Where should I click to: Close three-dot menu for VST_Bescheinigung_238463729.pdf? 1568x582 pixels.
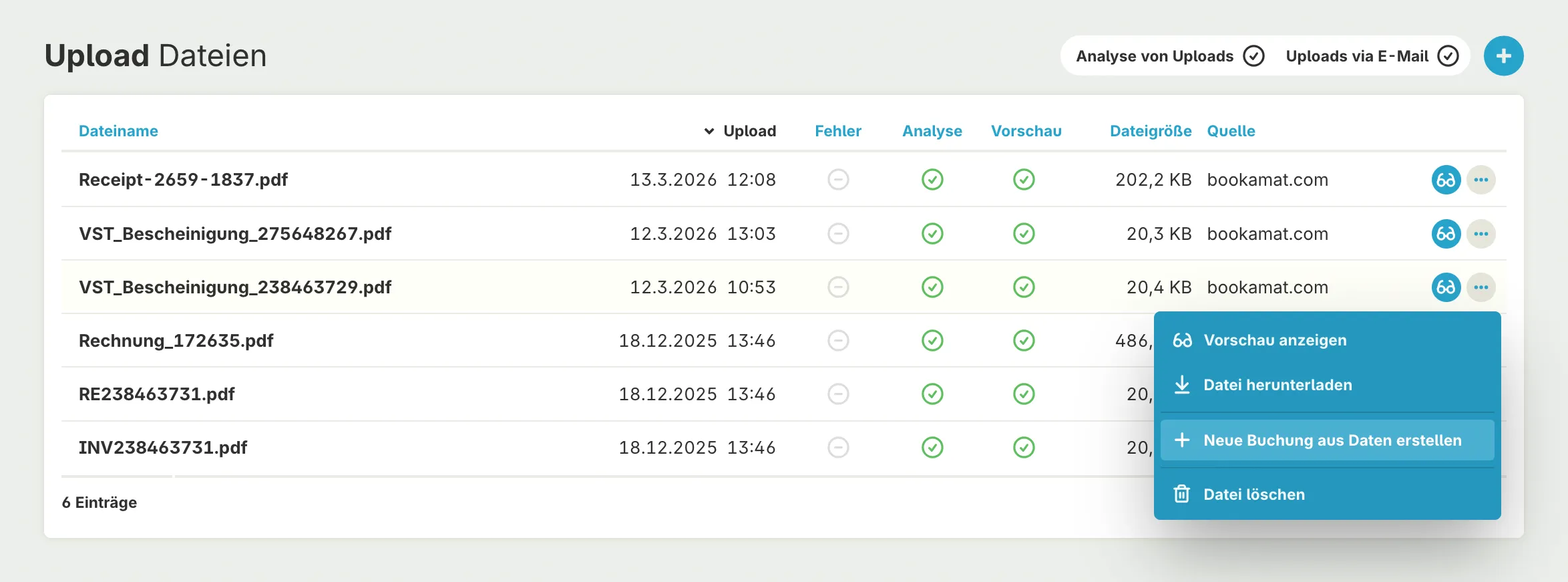click(x=1481, y=287)
